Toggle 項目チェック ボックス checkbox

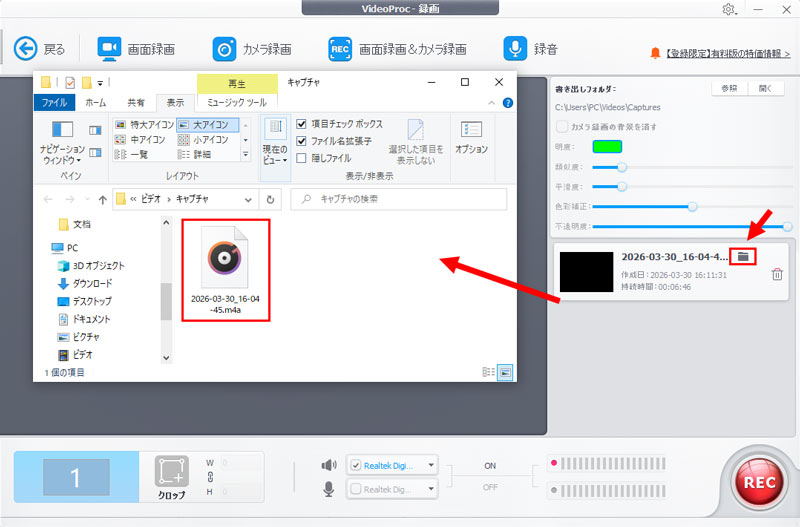[x=302, y=124]
